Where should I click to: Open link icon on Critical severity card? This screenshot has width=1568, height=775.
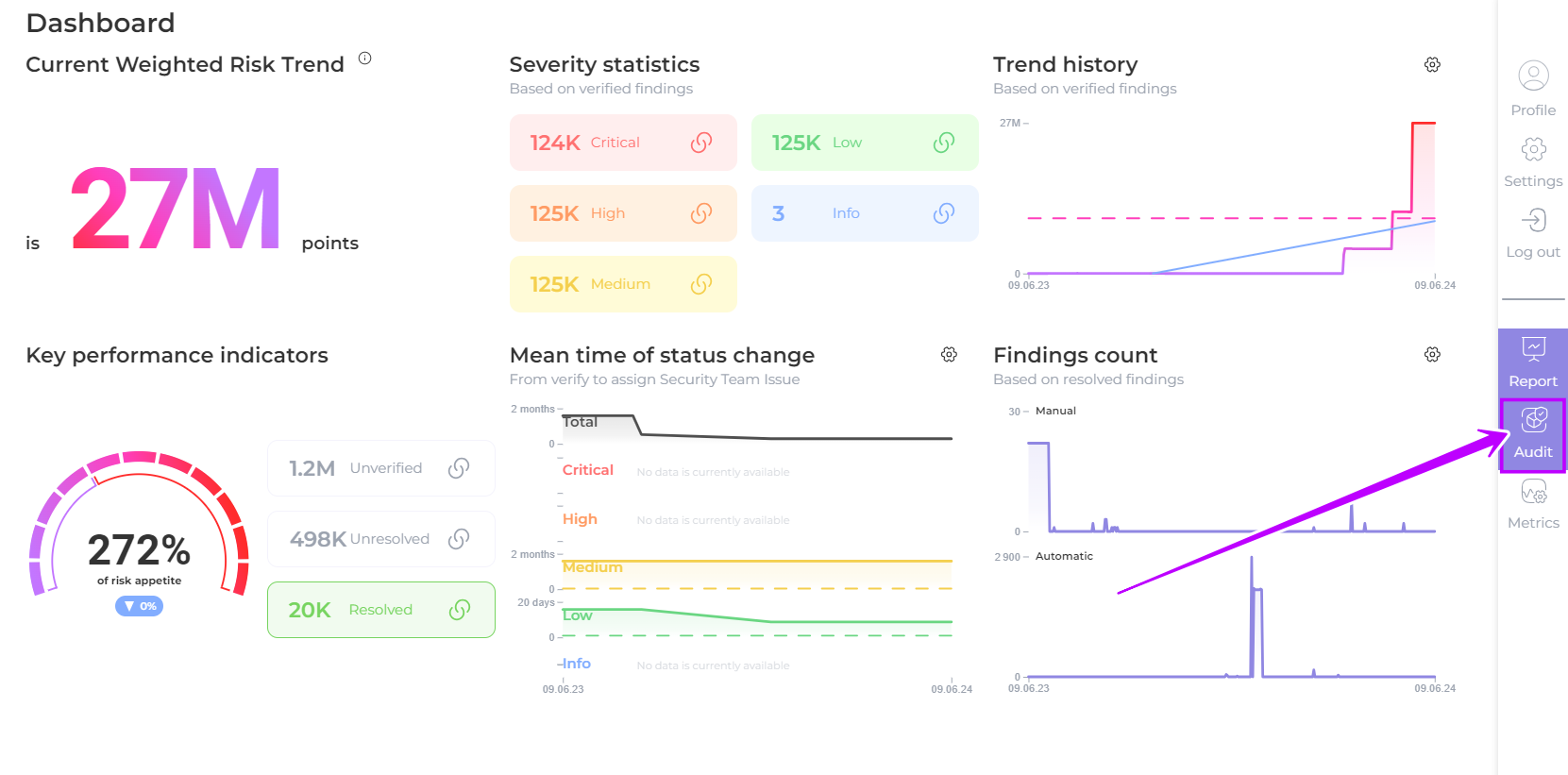pyautogui.click(x=701, y=143)
